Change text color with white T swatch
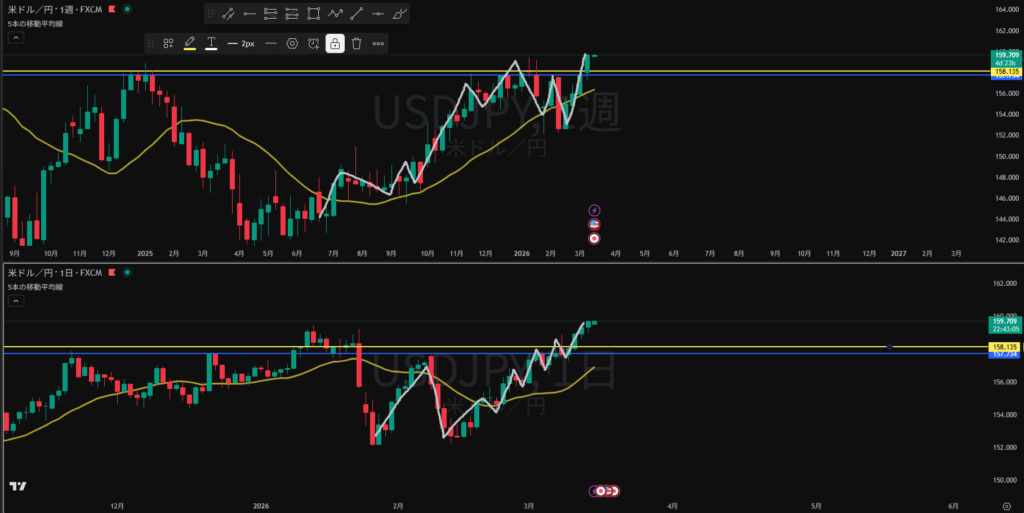This screenshot has height=513, width=1024. 211,43
